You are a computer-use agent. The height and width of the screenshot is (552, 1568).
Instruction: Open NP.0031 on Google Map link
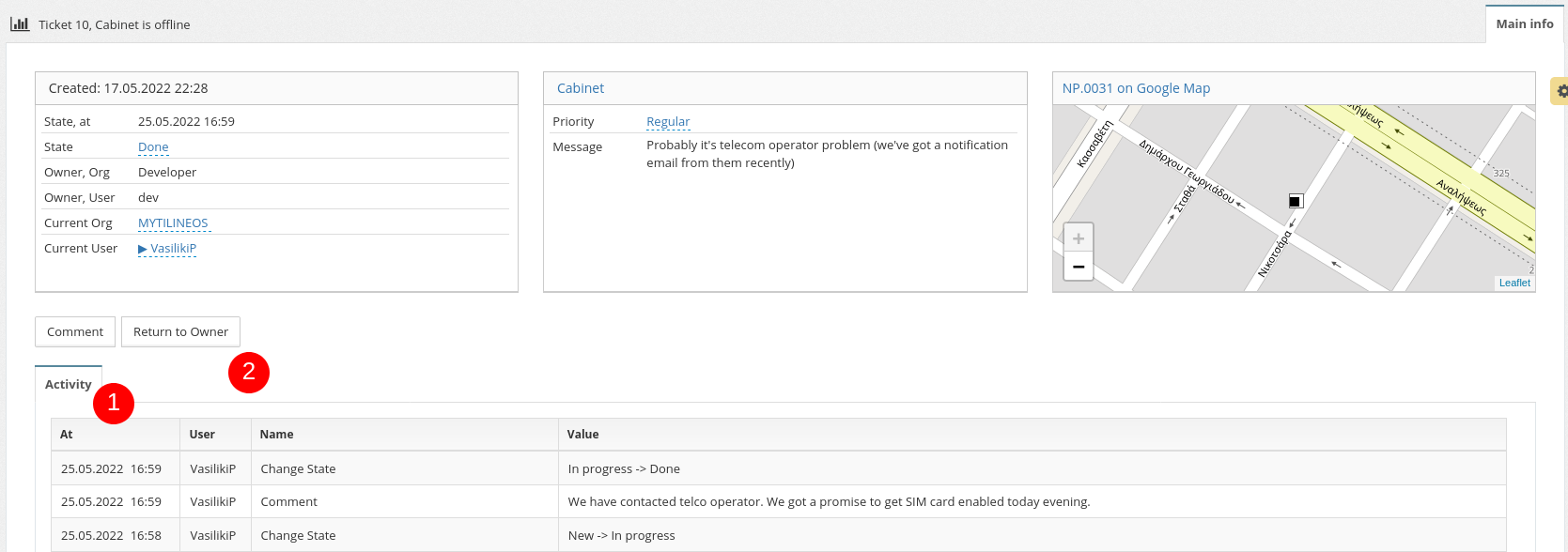click(1136, 88)
